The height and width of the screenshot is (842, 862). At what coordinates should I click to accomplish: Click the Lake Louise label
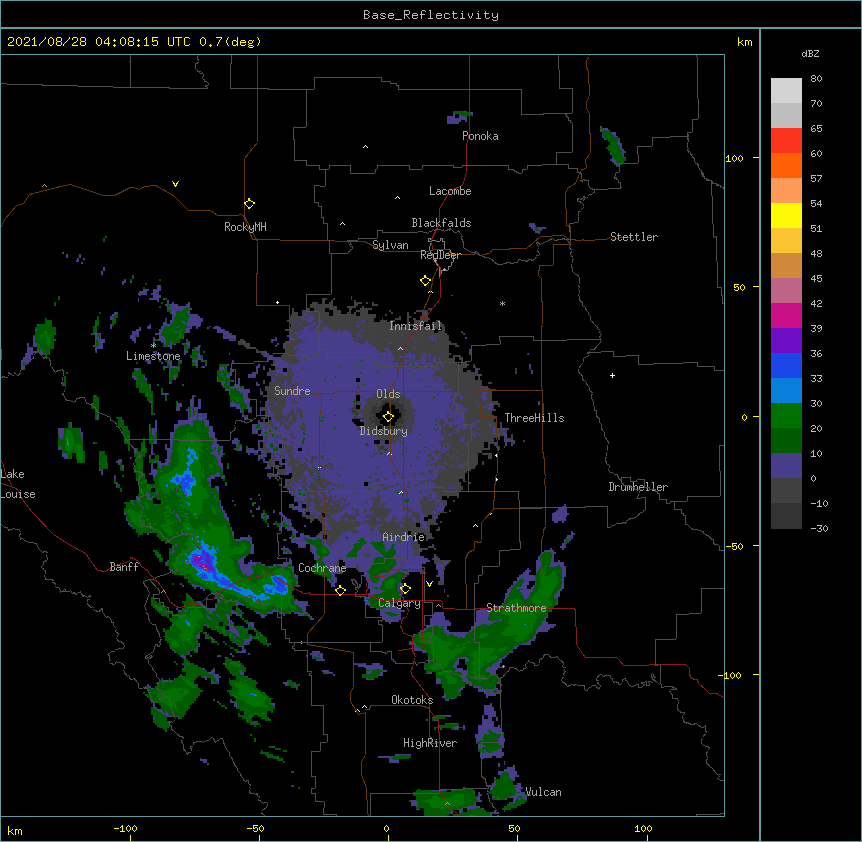(x=18, y=484)
